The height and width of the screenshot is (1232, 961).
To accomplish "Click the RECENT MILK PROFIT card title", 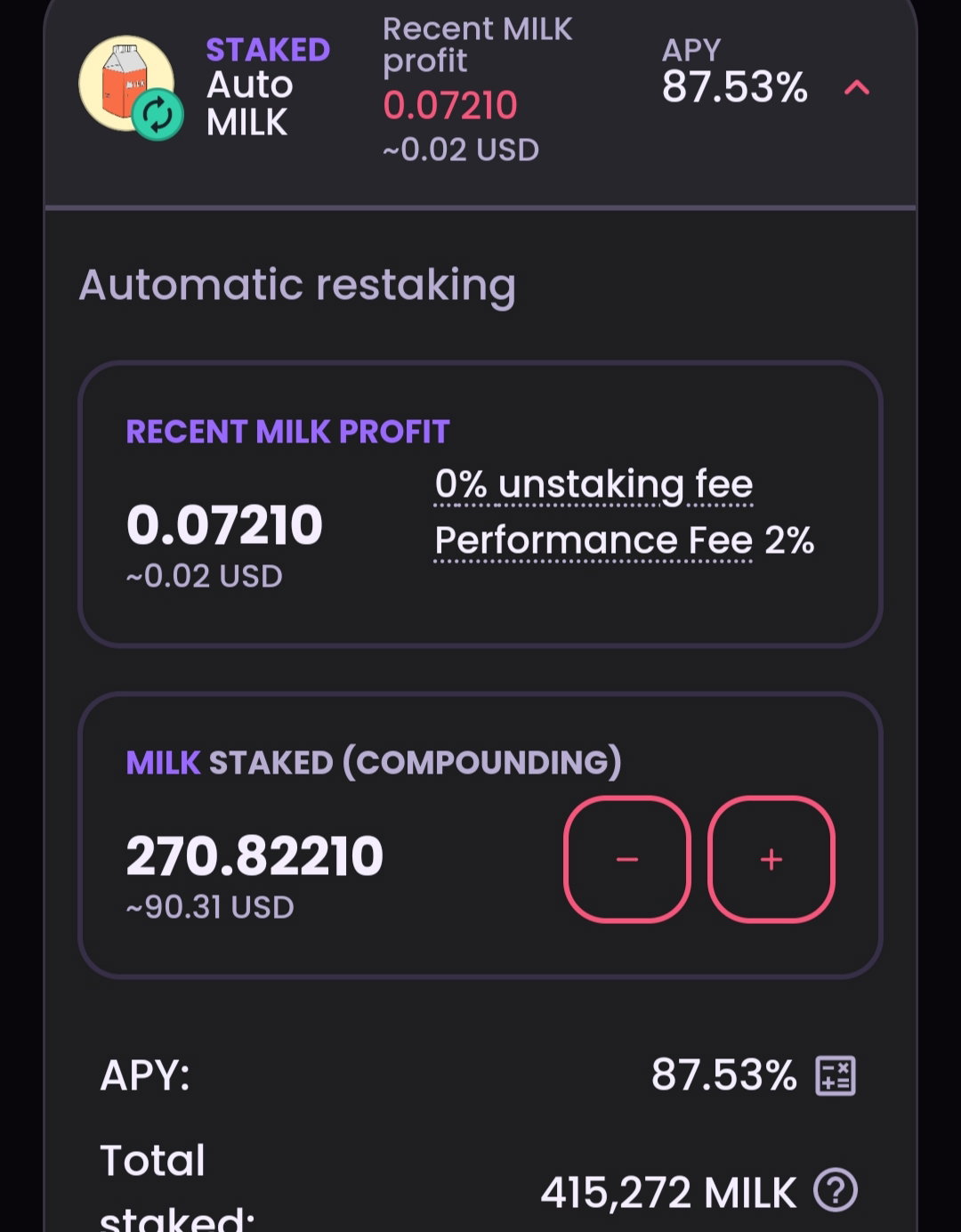I will click(x=287, y=432).
